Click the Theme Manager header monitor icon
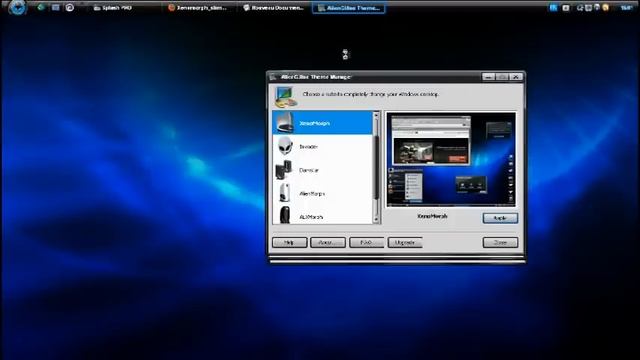This screenshot has width=640, height=360. (285, 97)
